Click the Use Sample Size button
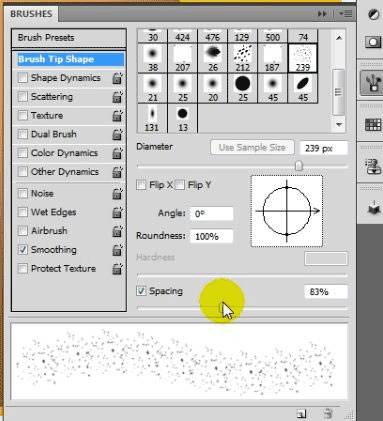 click(252, 147)
